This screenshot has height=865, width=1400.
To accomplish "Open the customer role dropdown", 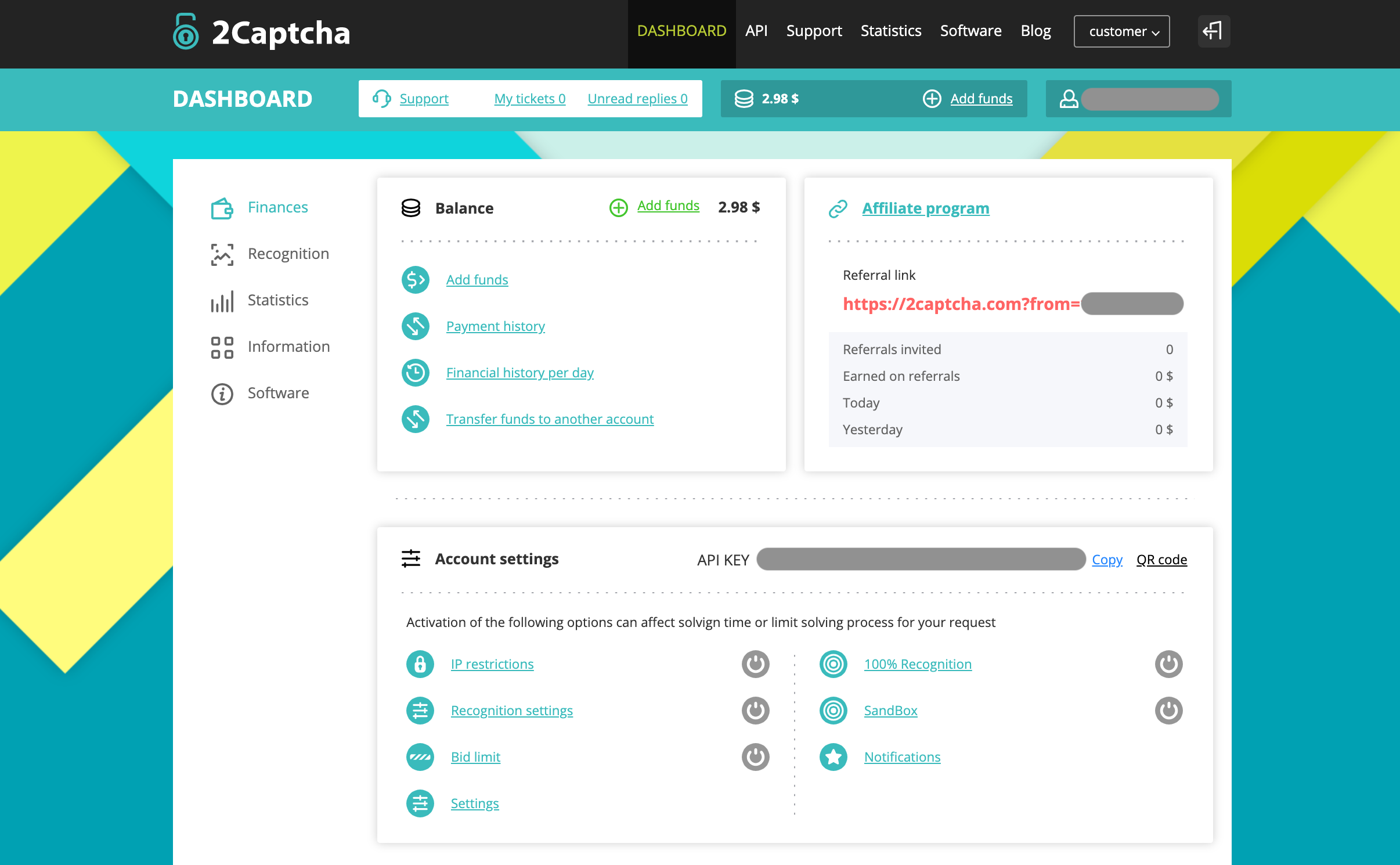I will (1121, 31).
